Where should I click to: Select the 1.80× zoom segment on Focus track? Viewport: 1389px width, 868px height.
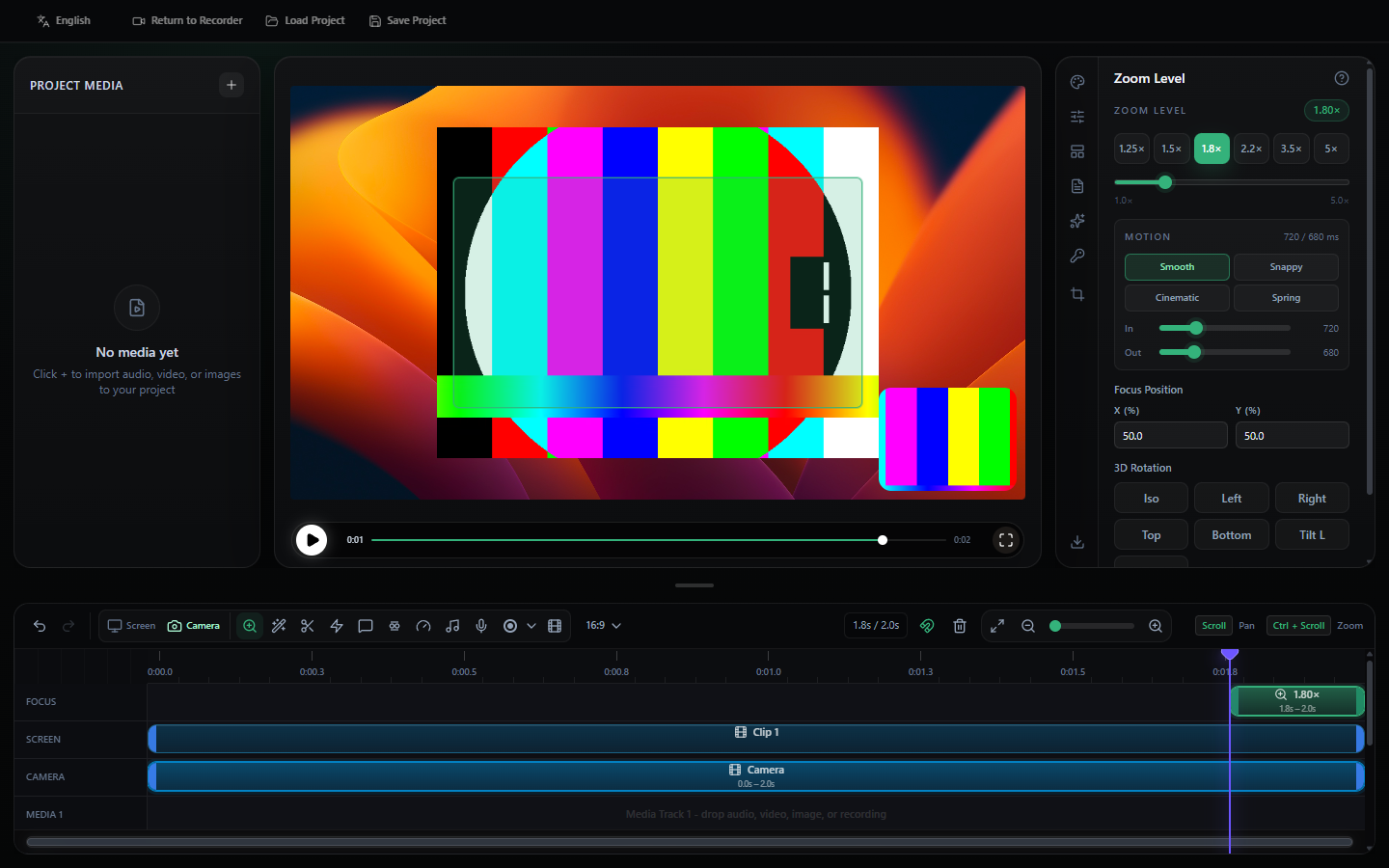click(1297, 701)
